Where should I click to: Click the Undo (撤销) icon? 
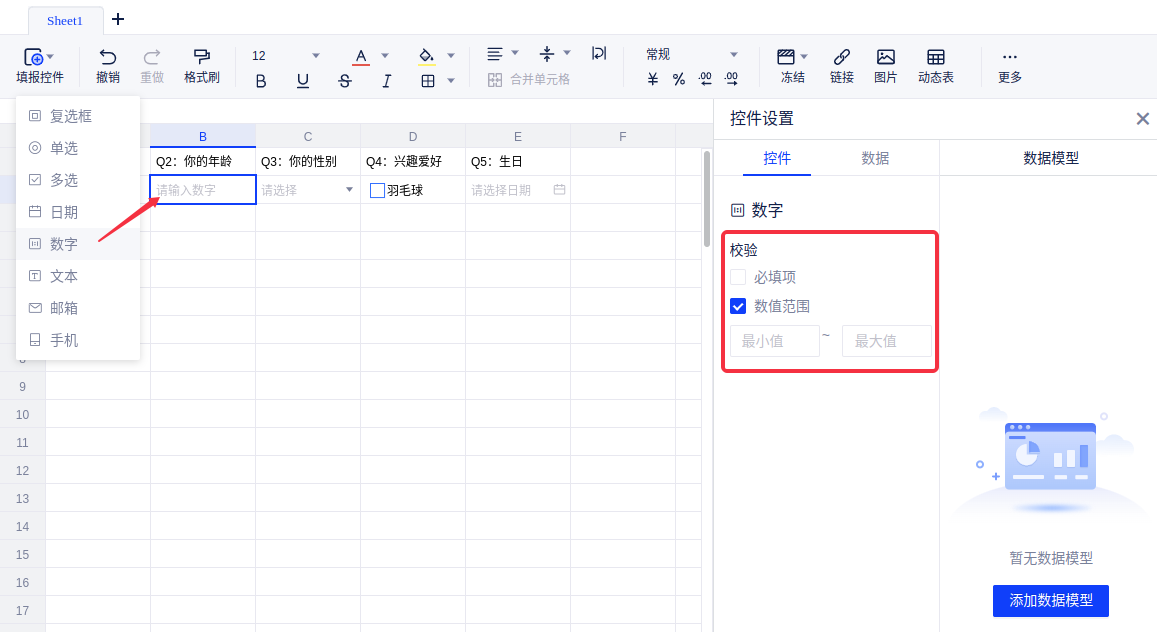click(x=108, y=57)
